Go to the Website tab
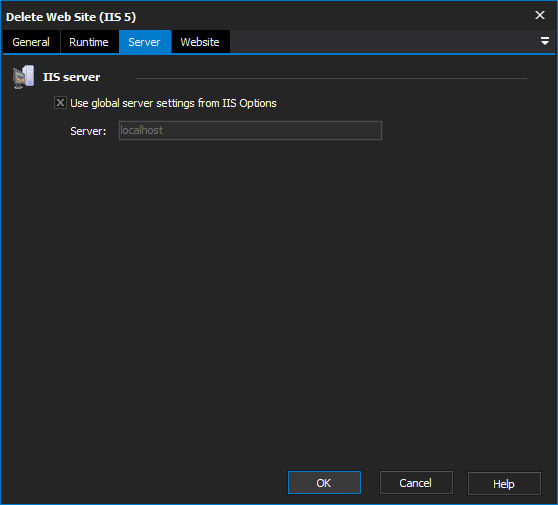Screen dimensions: 558x505 click(x=200, y=42)
